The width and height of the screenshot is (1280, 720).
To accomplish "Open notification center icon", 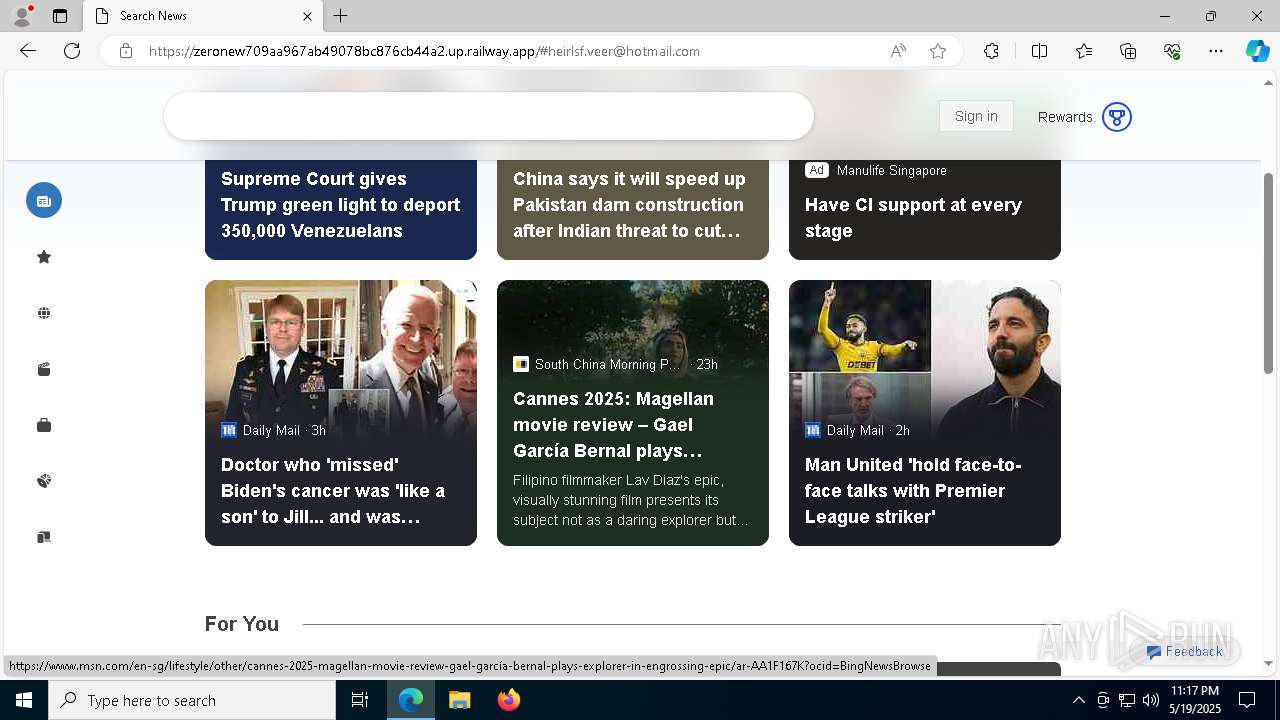I will coord(1247,700).
